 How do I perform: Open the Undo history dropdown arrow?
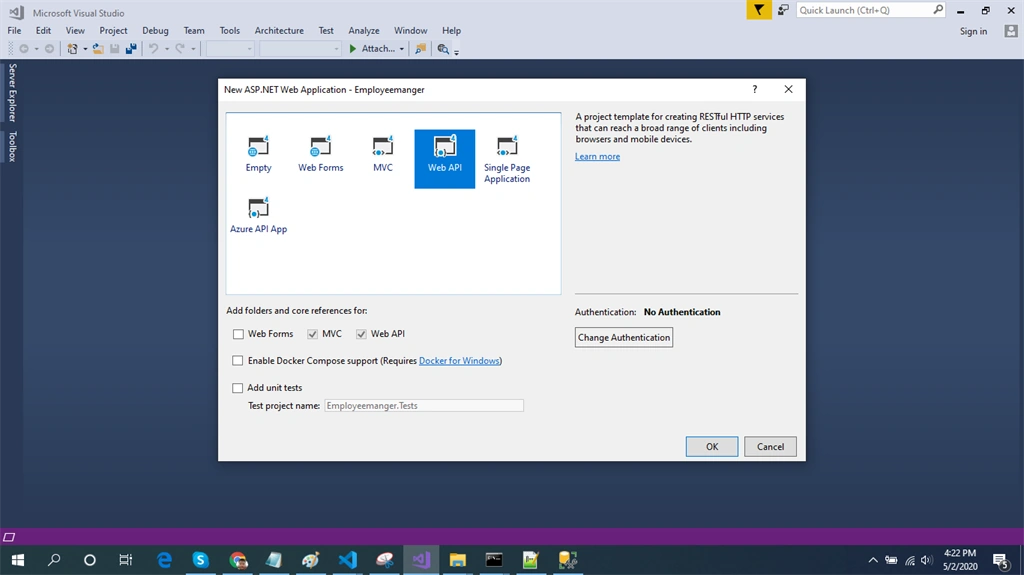[167, 49]
